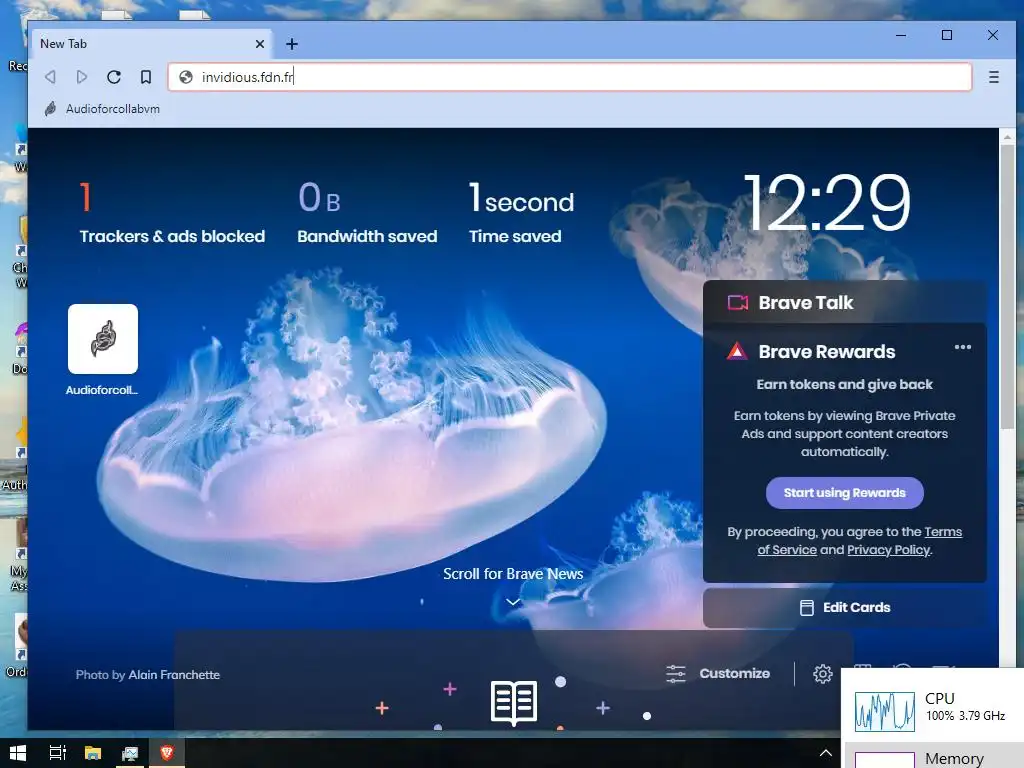The width and height of the screenshot is (1024, 768).
Task: Open settings via the gear icon
Action: click(822, 673)
